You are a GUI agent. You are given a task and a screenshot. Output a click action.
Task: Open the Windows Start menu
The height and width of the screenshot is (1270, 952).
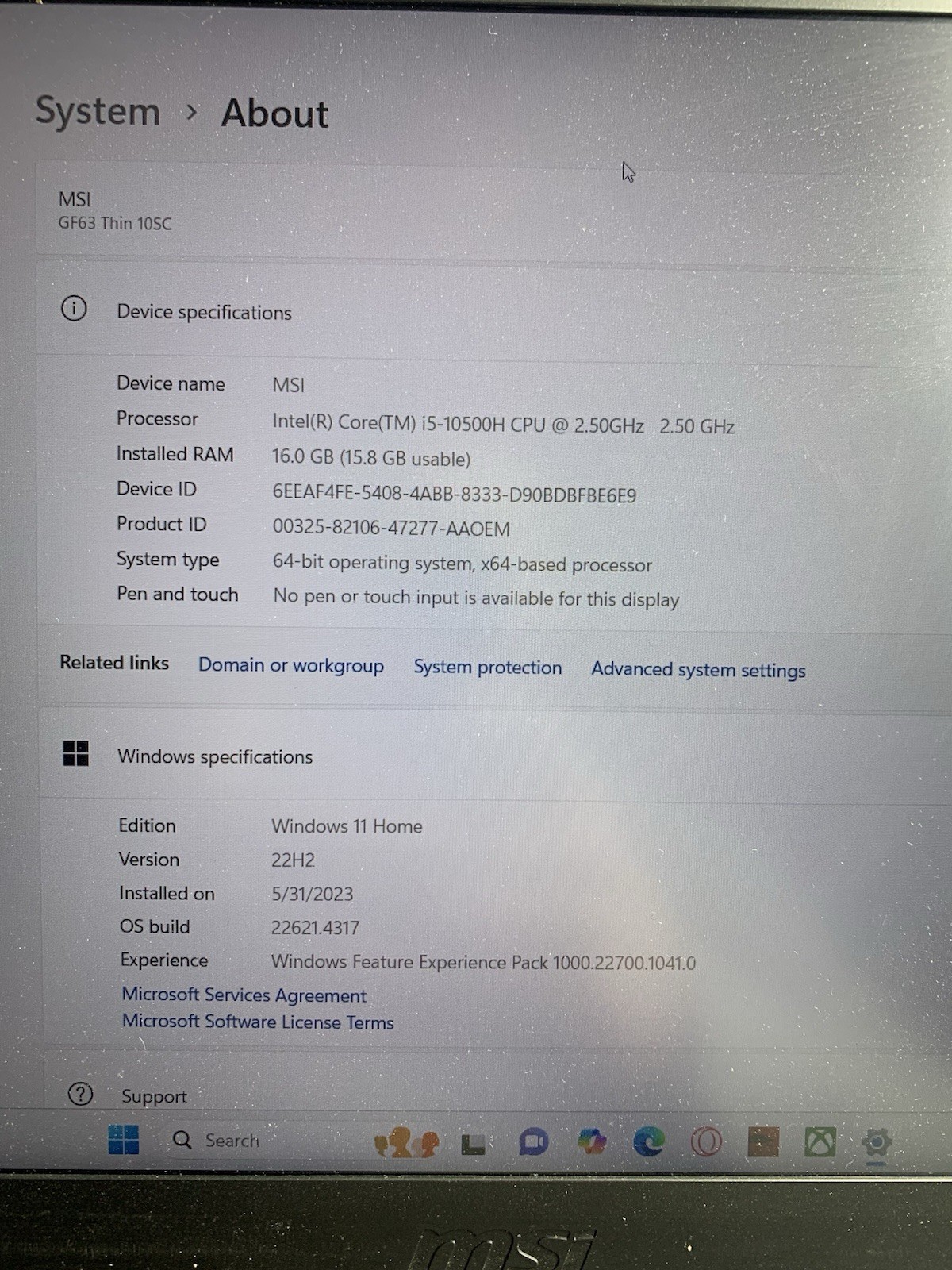click(x=123, y=1141)
